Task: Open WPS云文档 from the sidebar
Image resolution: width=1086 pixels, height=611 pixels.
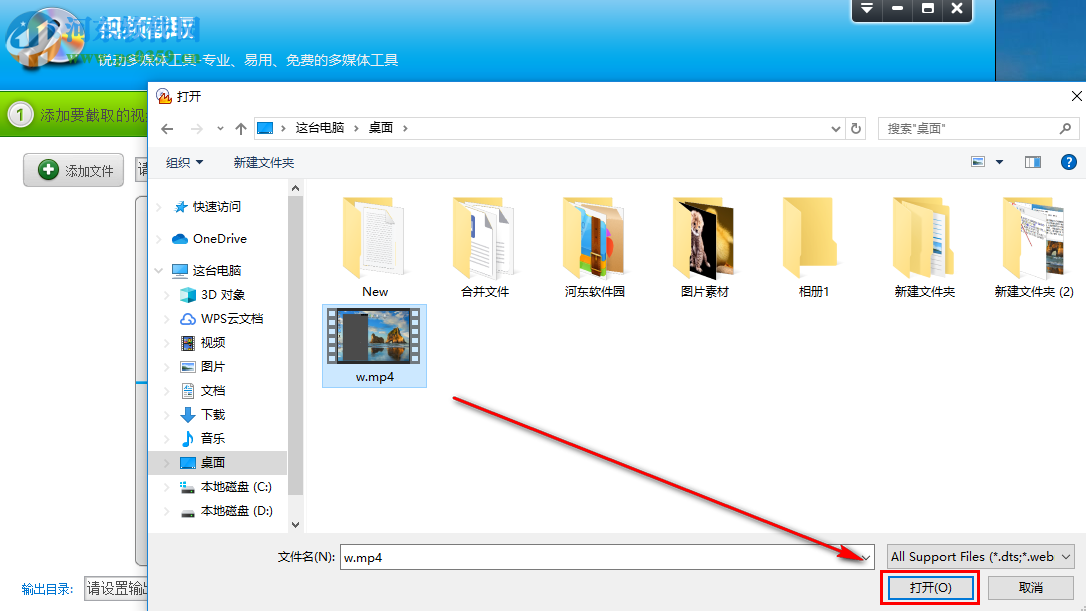Action: coord(189,318)
